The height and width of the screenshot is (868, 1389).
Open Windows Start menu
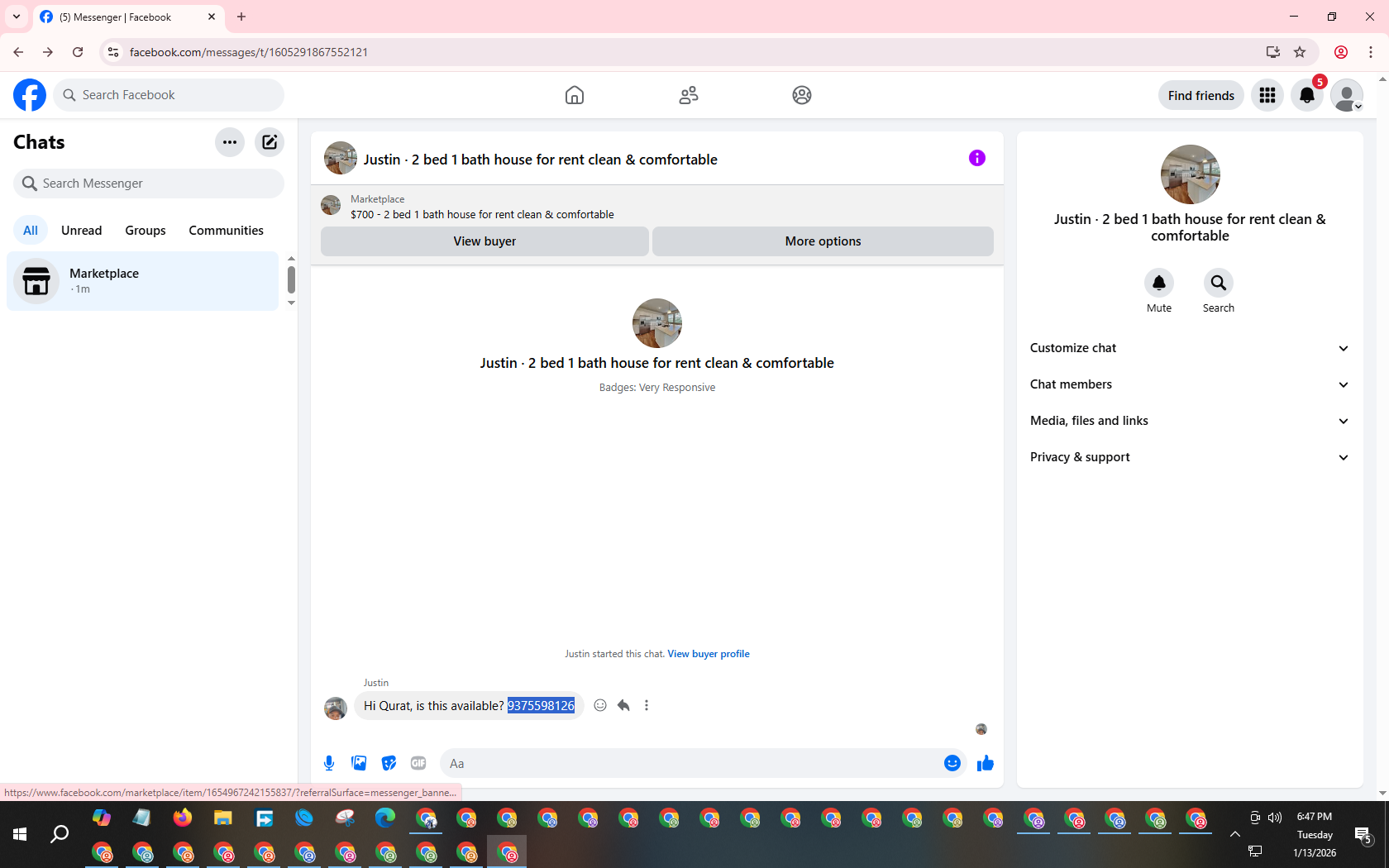click(x=20, y=835)
